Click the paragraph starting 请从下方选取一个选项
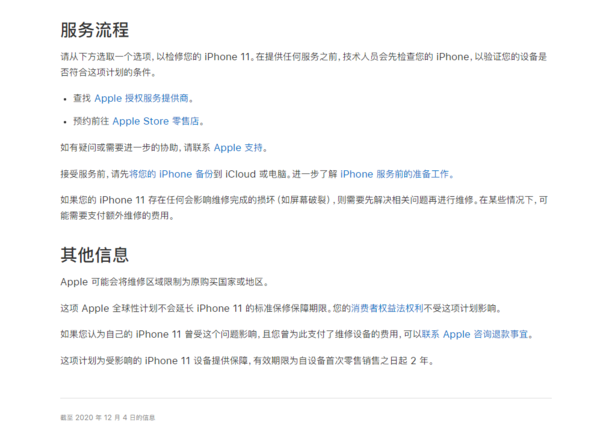The image size is (600, 437). pos(304,64)
